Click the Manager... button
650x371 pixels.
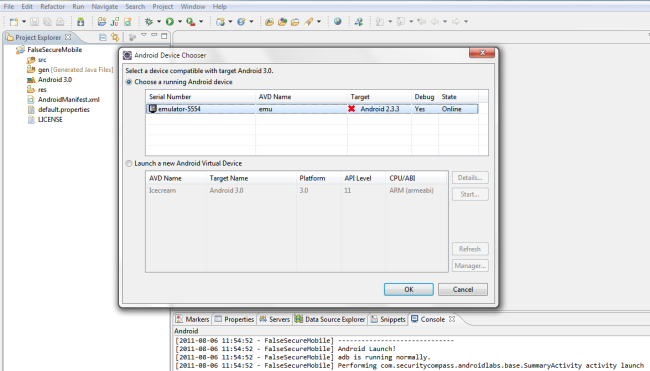(470, 266)
